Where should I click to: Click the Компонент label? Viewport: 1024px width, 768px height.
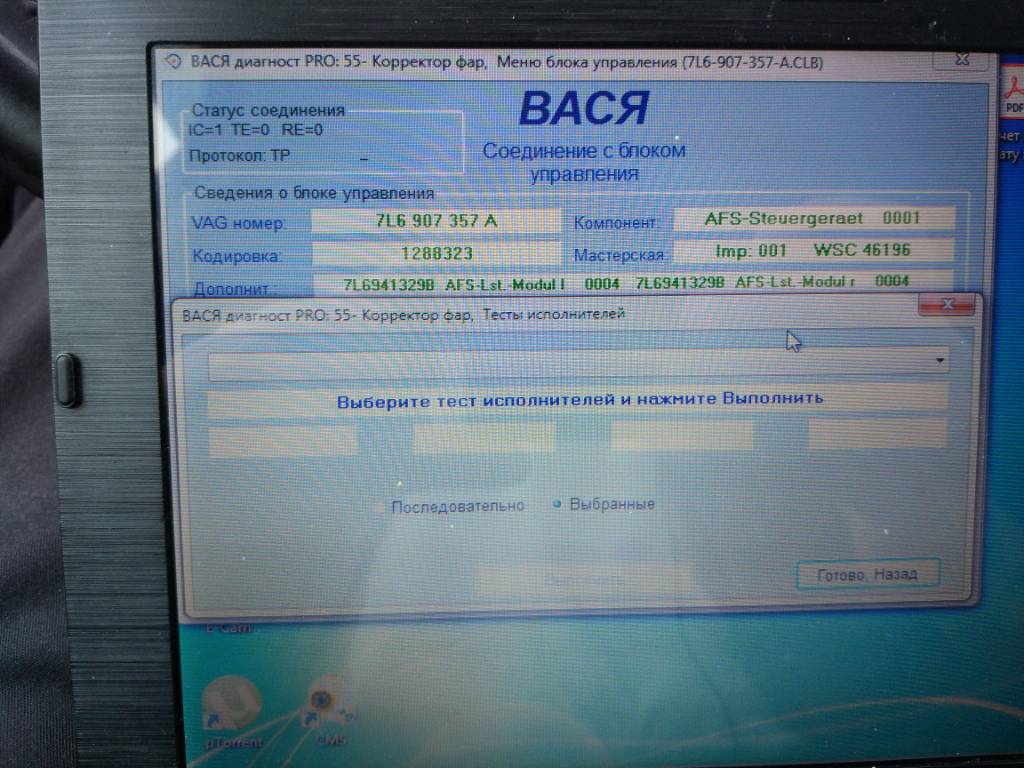615,223
